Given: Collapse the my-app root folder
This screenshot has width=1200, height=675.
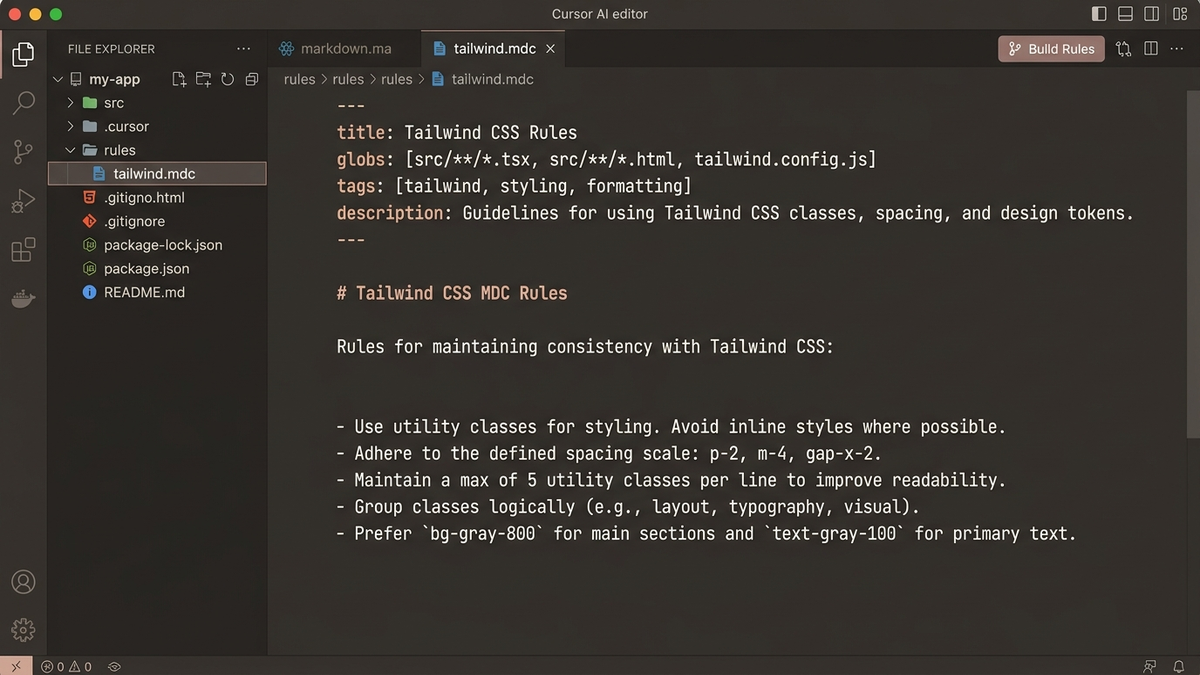Looking at the screenshot, I should coord(57,79).
